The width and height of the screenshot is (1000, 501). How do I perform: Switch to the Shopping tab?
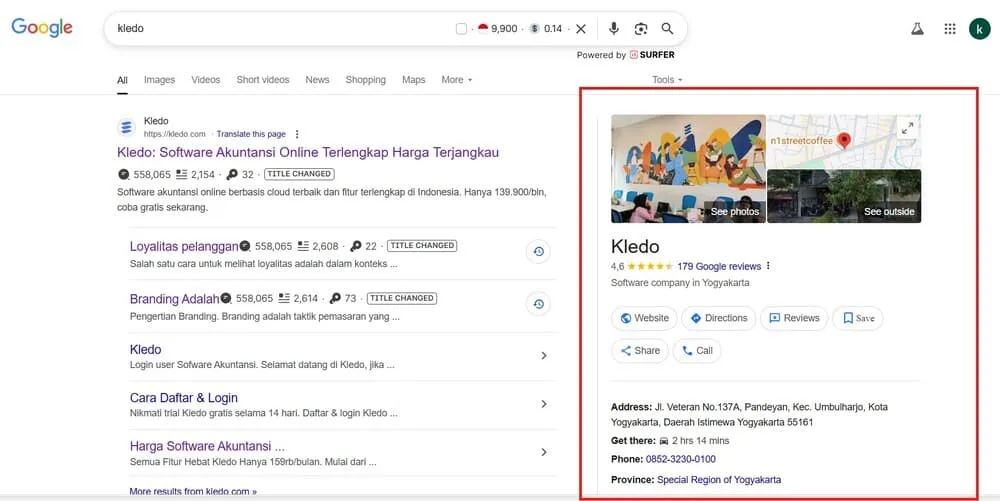tap(365, 80)
